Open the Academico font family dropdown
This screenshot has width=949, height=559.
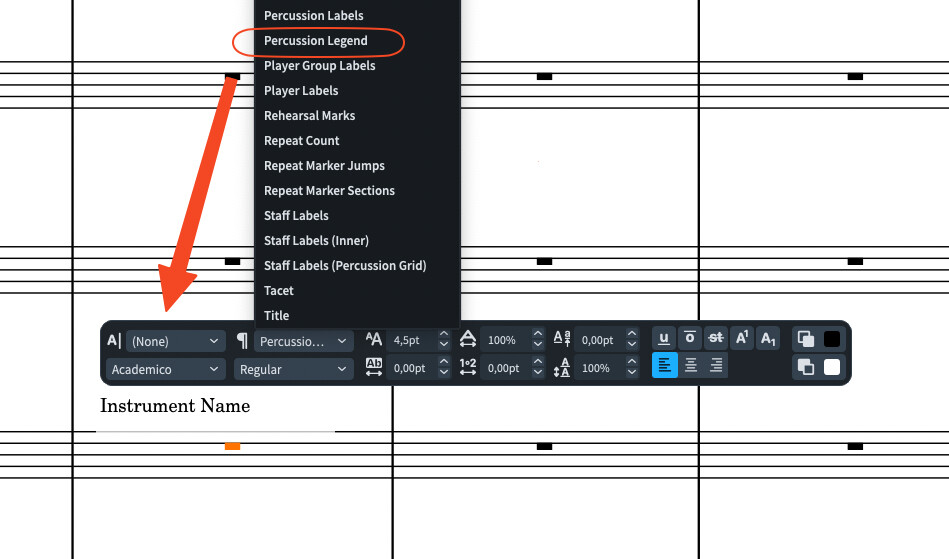pyautogui.click(x=165, y=369)
